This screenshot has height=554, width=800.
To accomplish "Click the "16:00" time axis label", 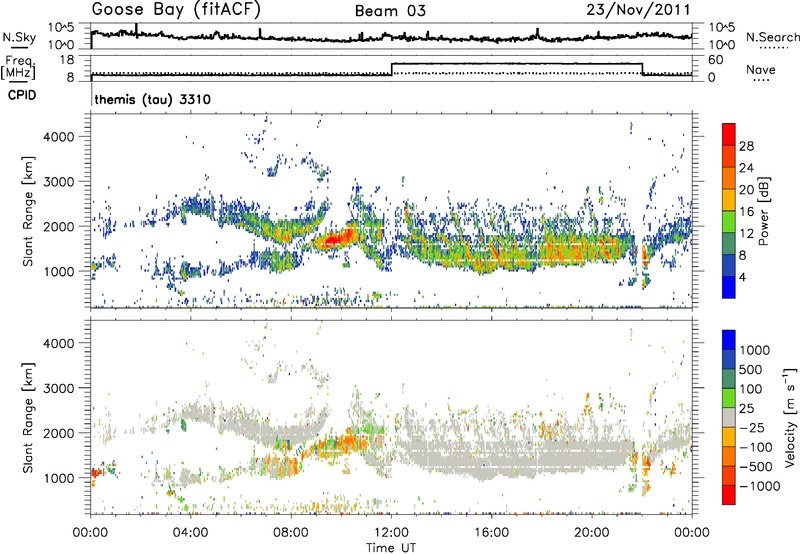I will point(491,533).
